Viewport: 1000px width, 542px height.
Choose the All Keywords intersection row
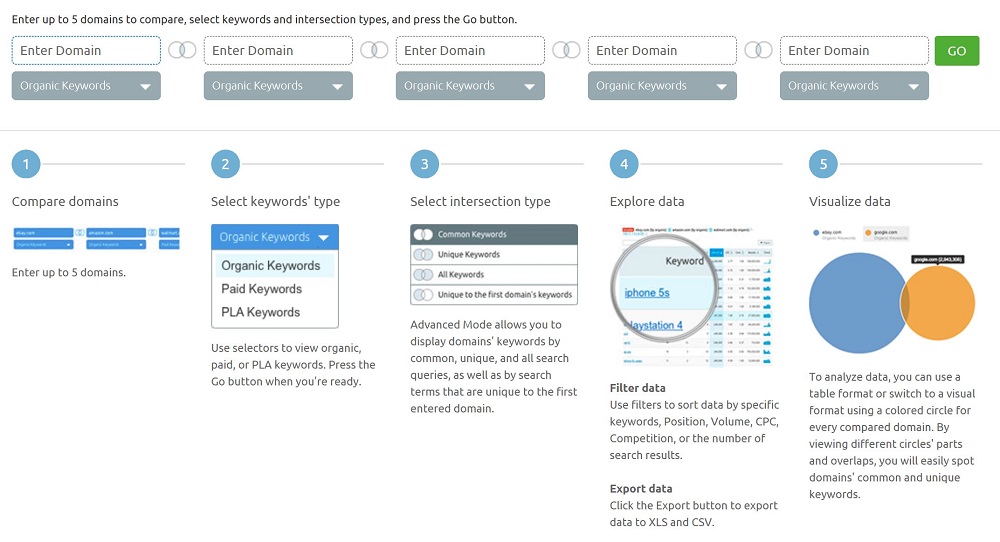pos(494,275)
